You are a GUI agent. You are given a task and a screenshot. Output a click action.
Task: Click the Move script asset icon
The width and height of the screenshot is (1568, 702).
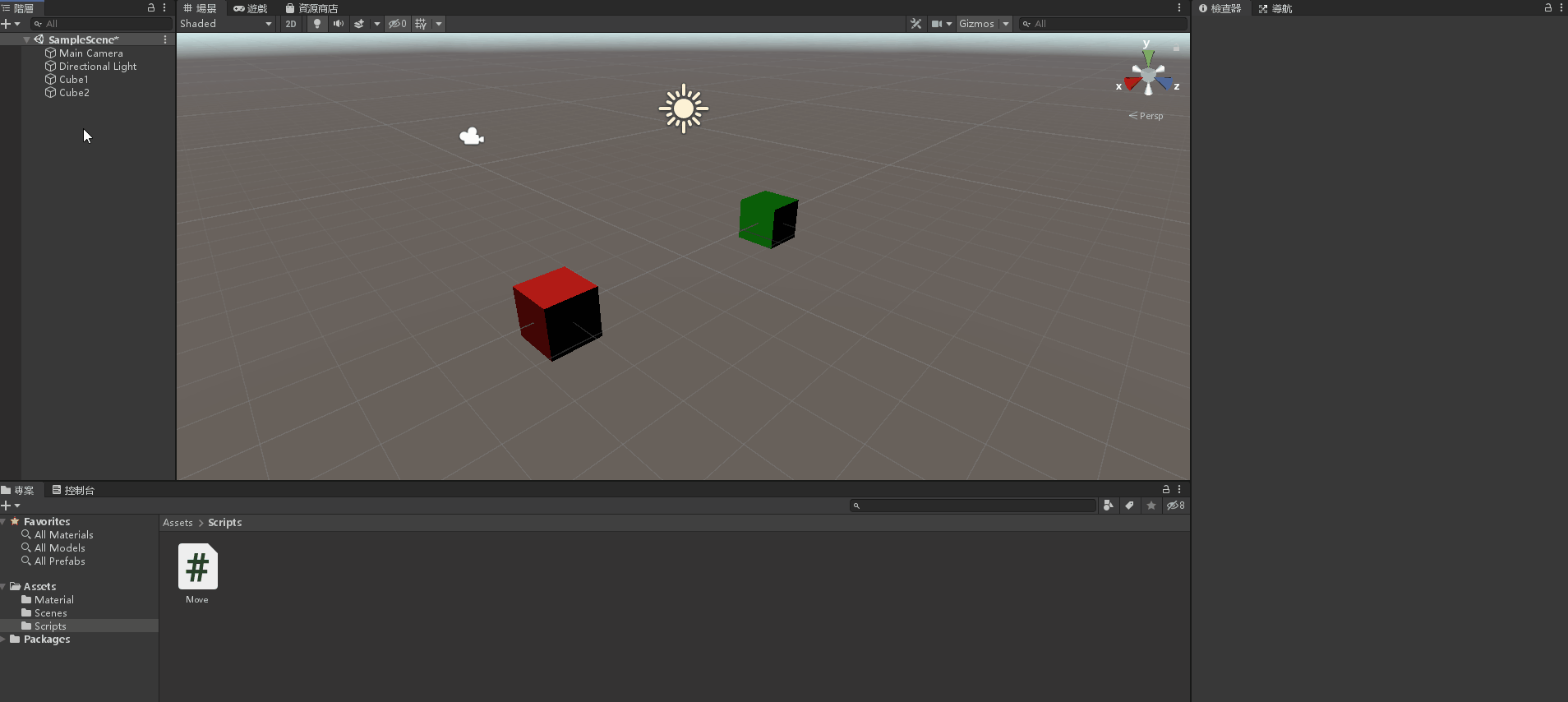coord(197,567)
